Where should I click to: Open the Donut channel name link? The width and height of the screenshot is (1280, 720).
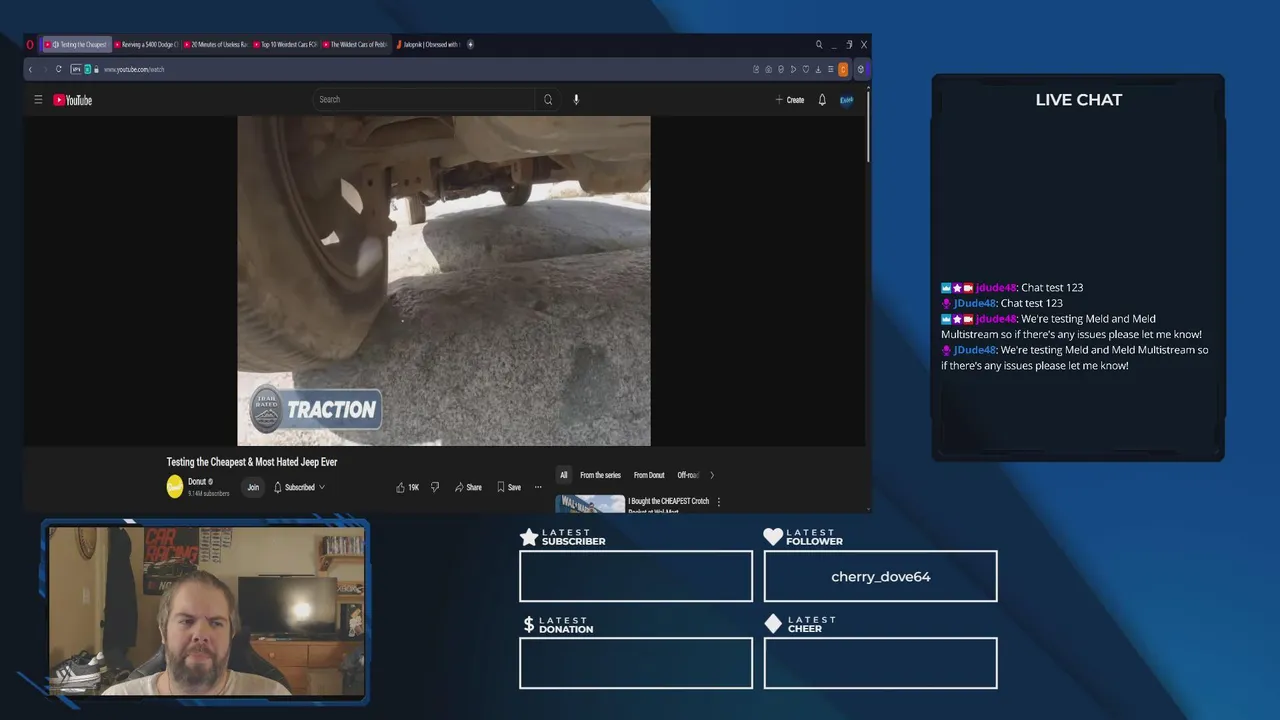[x=197, y=482]
